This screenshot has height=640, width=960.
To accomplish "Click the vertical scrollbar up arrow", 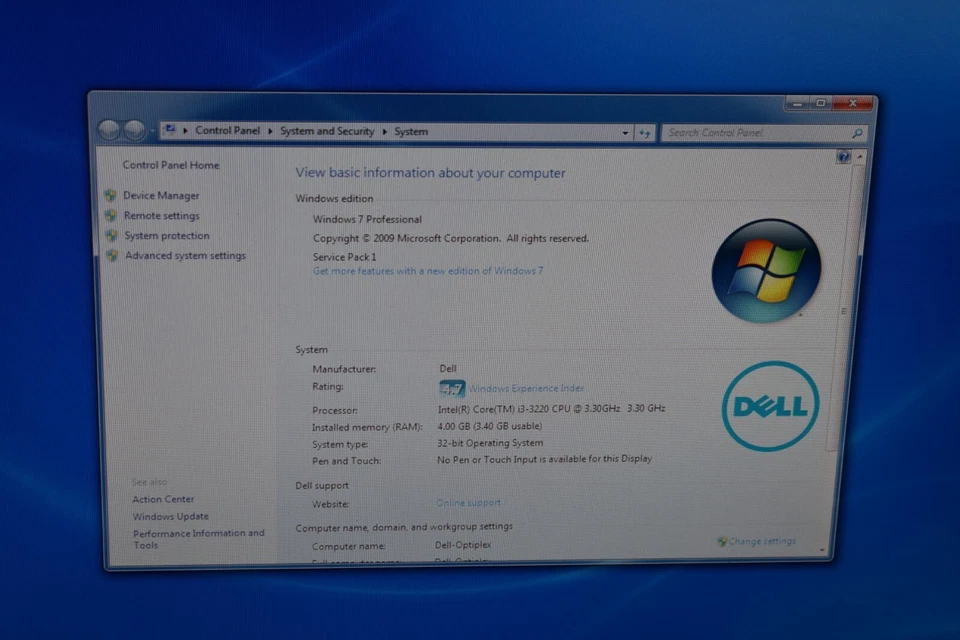I will pos(860,157).
